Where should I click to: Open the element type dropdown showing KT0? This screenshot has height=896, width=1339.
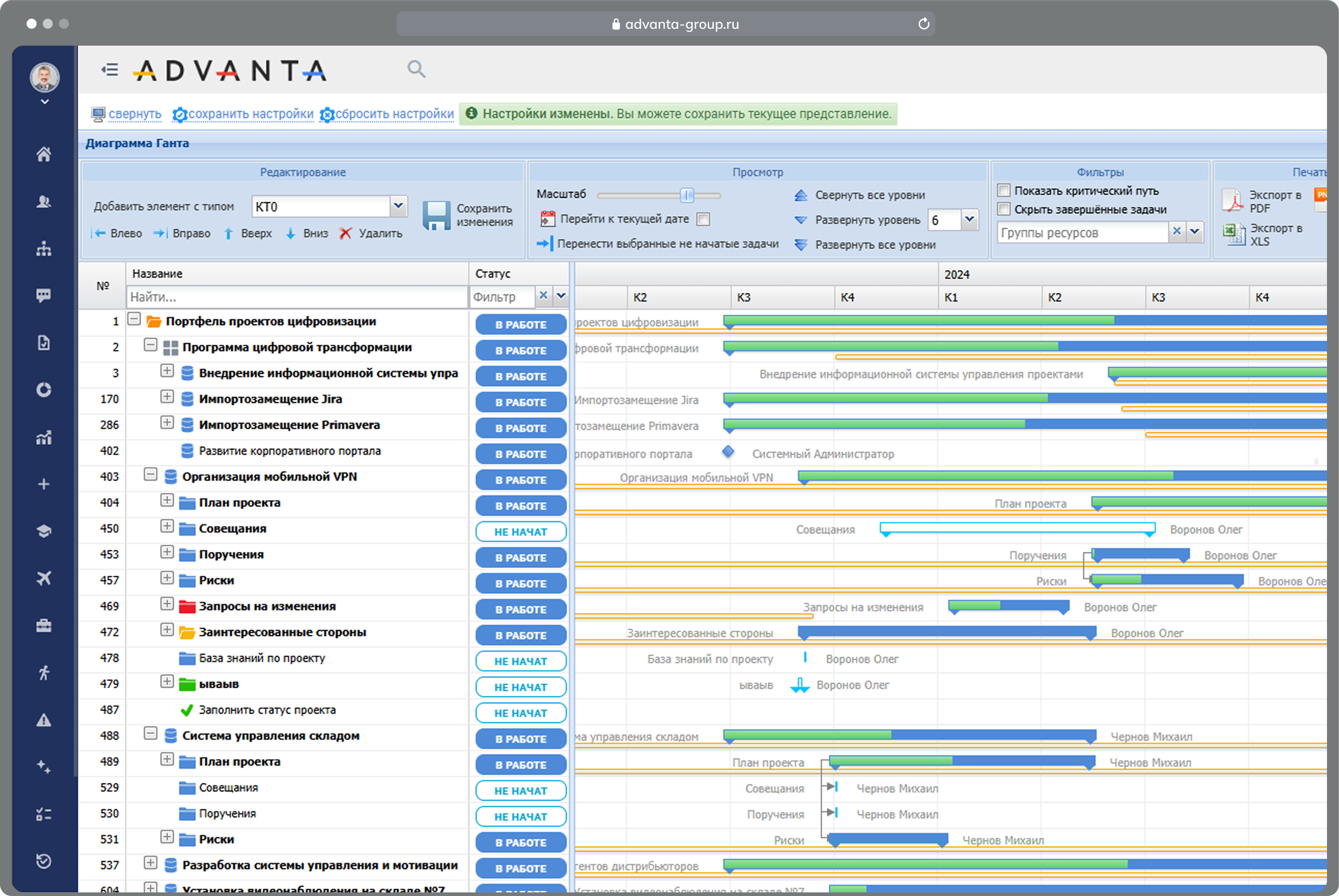pyautogui.click(x=398, y=206)
